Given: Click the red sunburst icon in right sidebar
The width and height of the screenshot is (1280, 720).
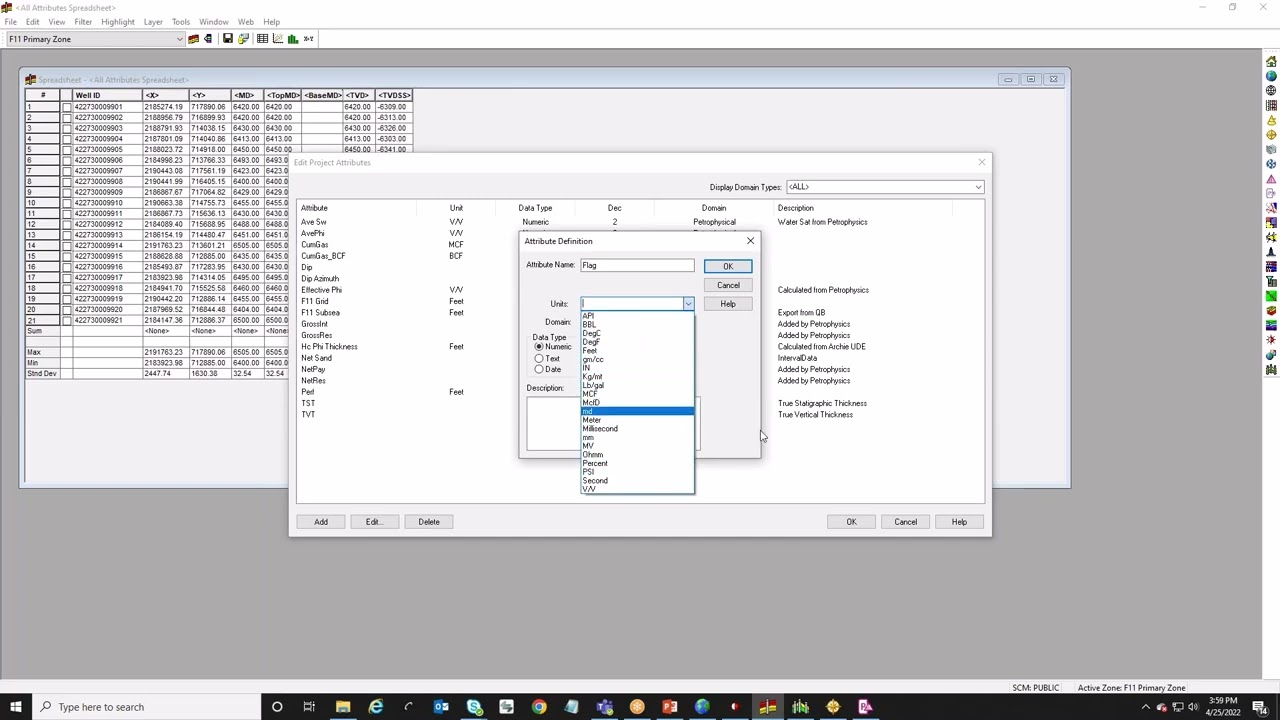Looking at the screenshot, I should [x=1271, y=340].
